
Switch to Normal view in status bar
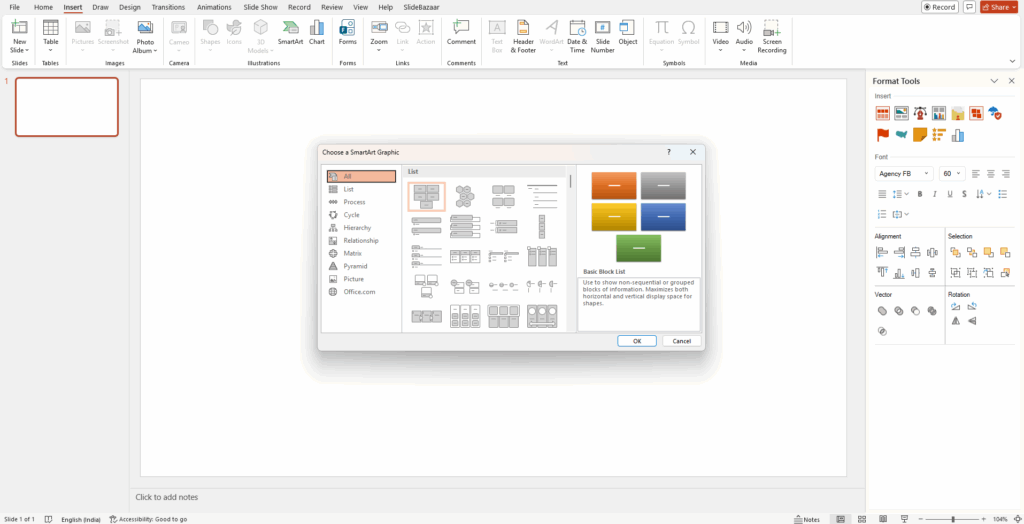[x=840, y=519]
